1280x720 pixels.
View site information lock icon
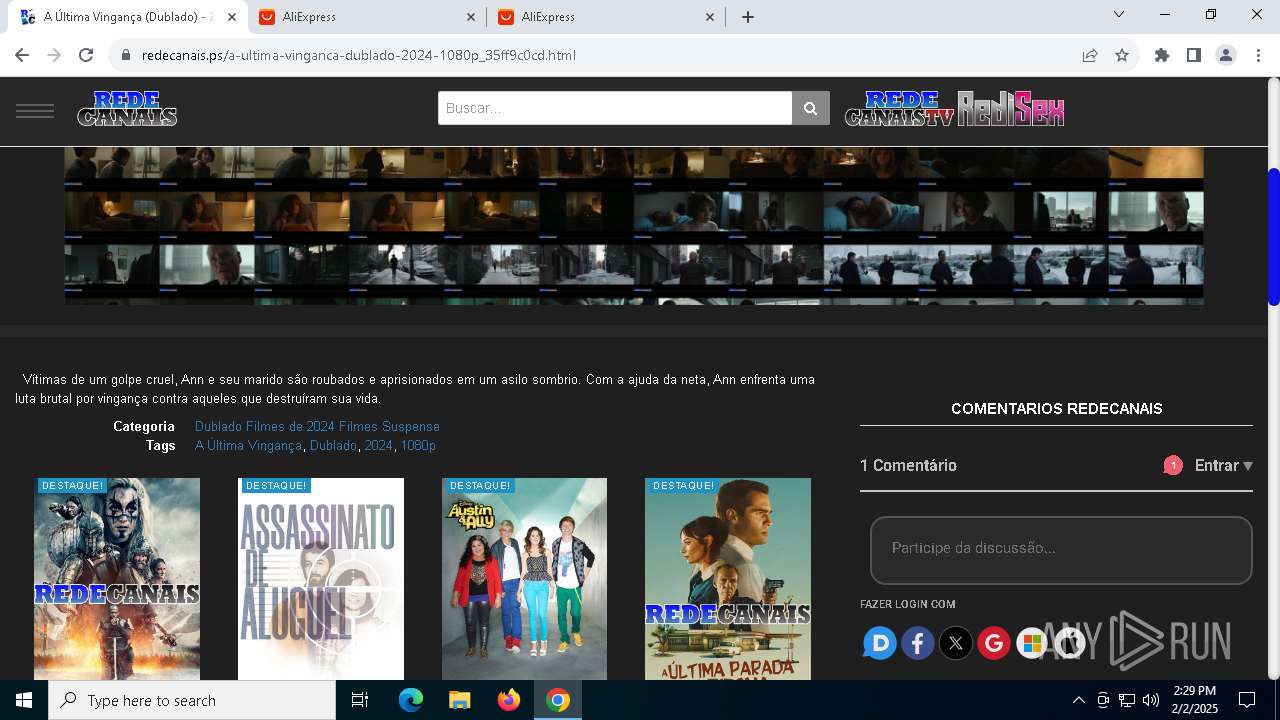(125, 55)
